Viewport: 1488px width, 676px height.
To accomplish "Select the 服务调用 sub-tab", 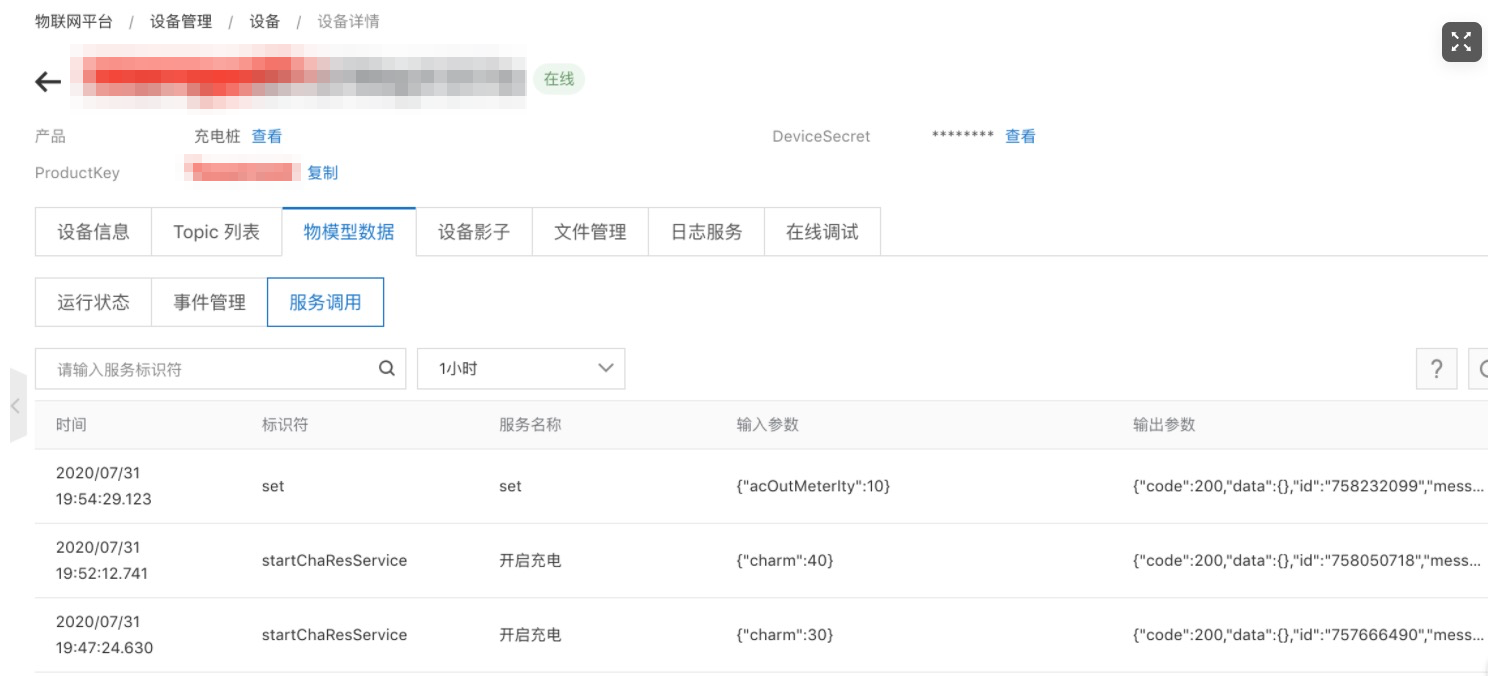I will coord(325,302).
